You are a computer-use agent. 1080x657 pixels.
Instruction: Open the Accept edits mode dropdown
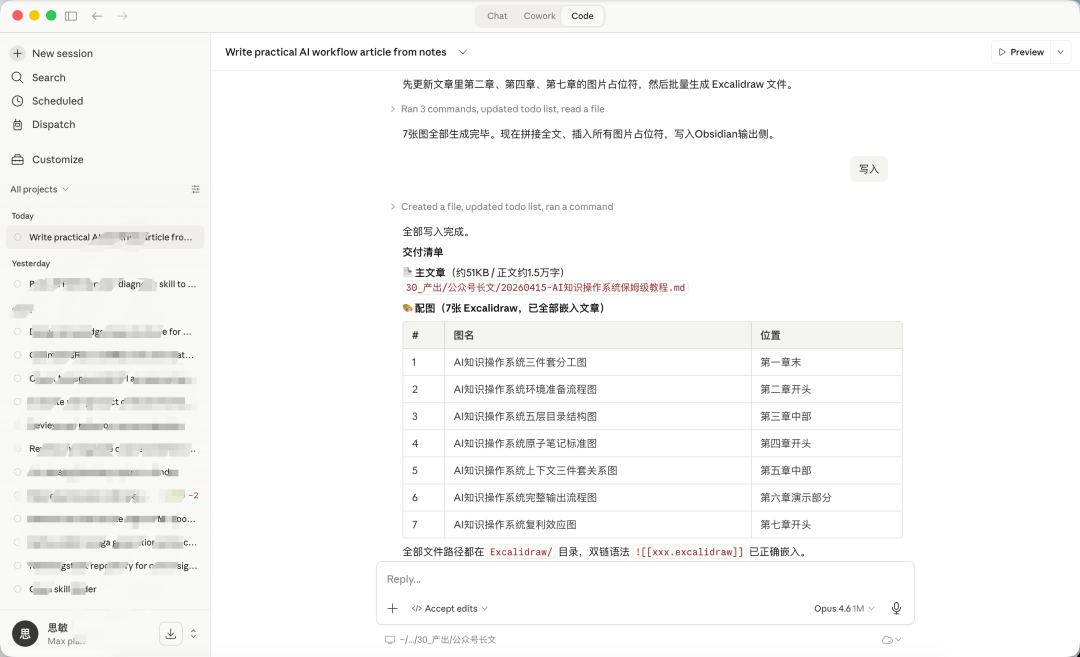pyautogui.click(x=450, y=609)
